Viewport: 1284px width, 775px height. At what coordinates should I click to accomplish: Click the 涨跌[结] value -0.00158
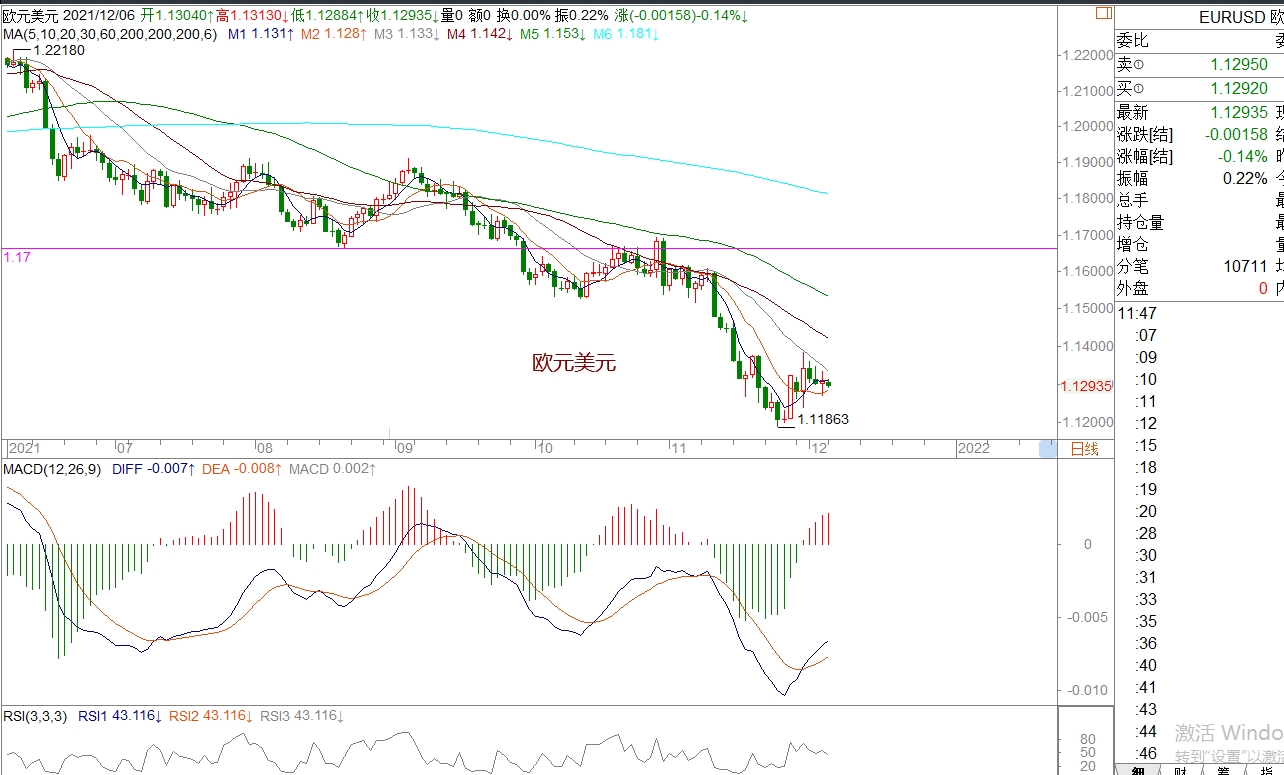tap(1235, 134)
